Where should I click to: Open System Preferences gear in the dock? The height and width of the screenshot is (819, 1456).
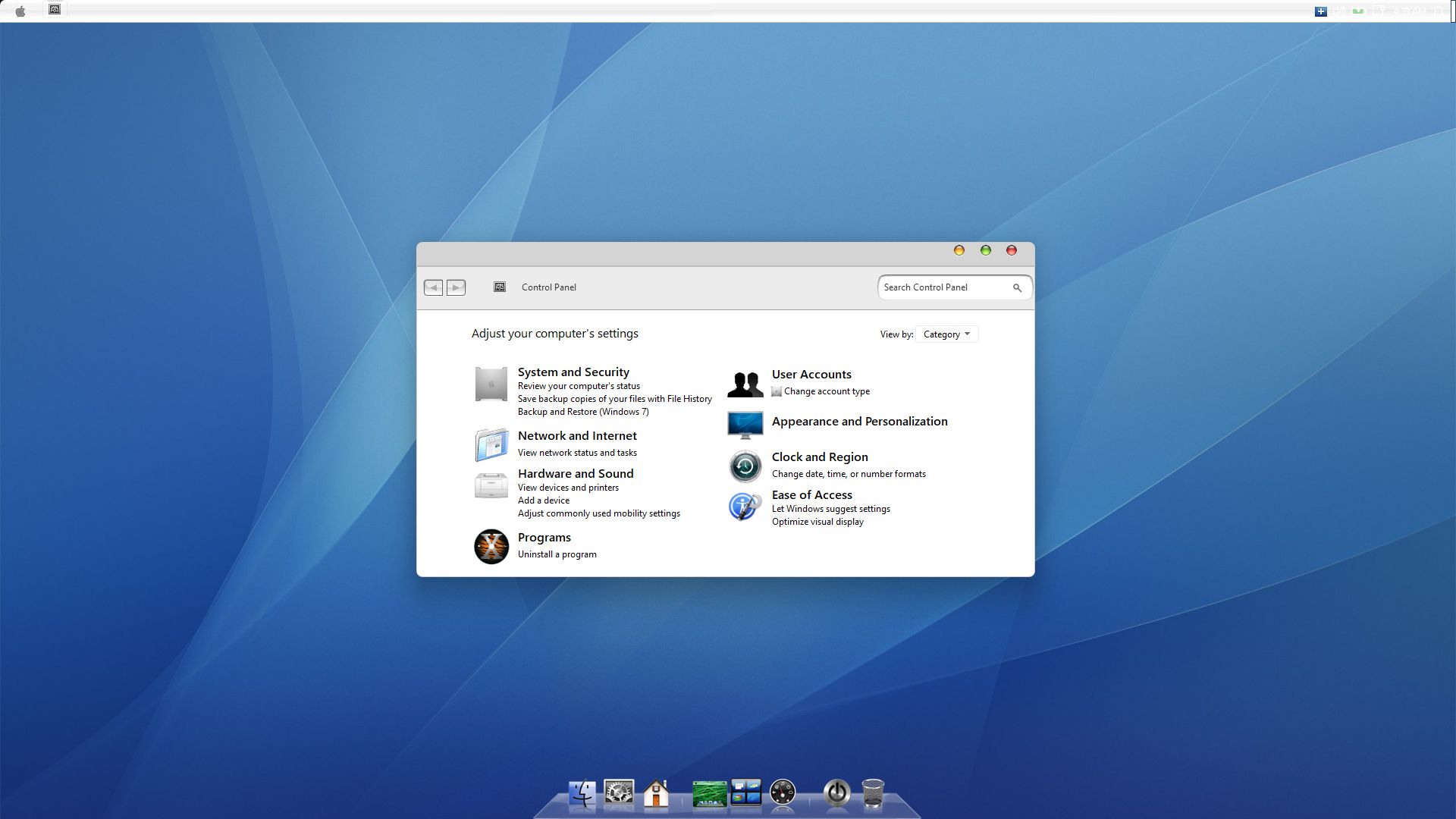coord(619,793)
